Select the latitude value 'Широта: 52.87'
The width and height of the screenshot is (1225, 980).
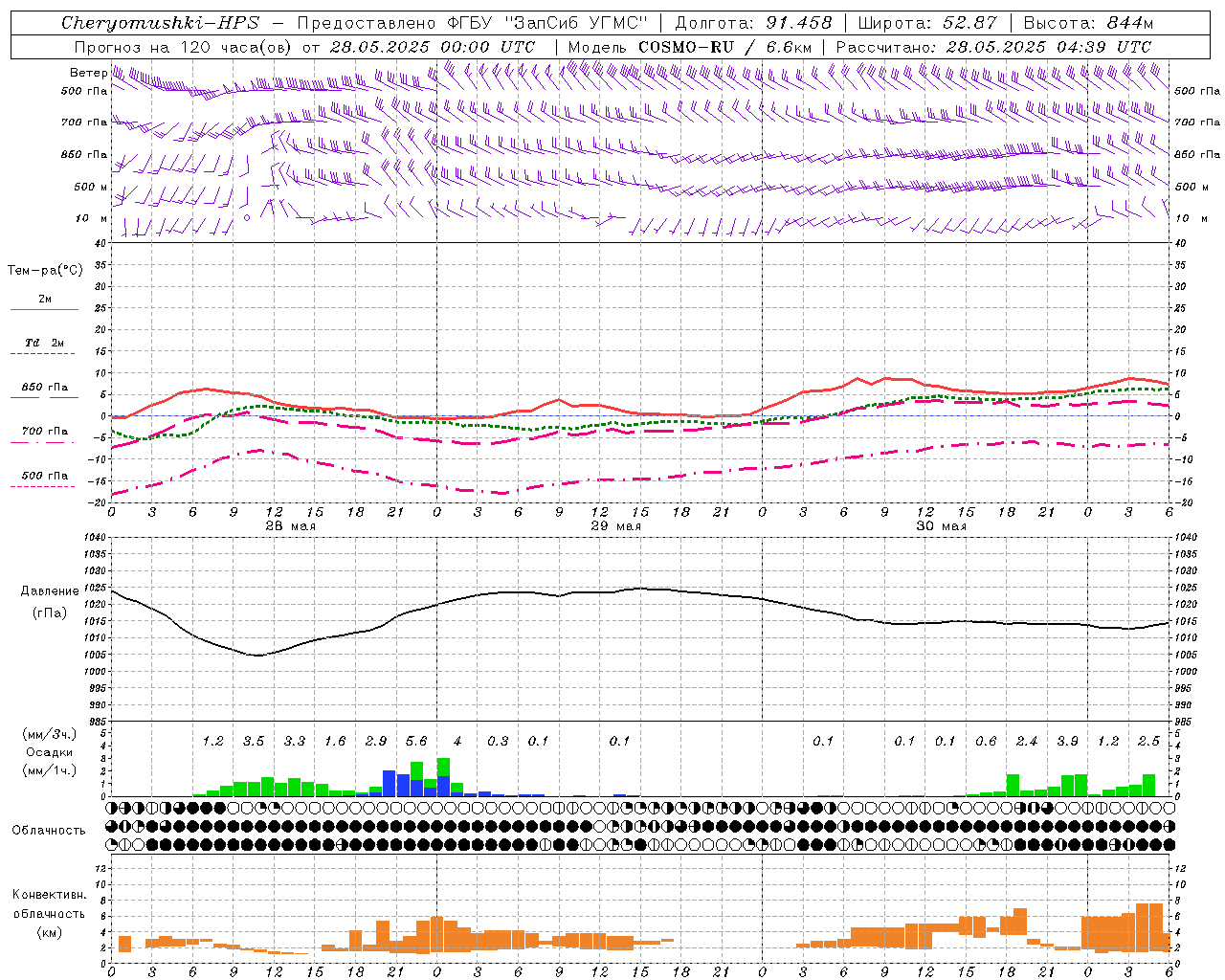coord(927,23)
